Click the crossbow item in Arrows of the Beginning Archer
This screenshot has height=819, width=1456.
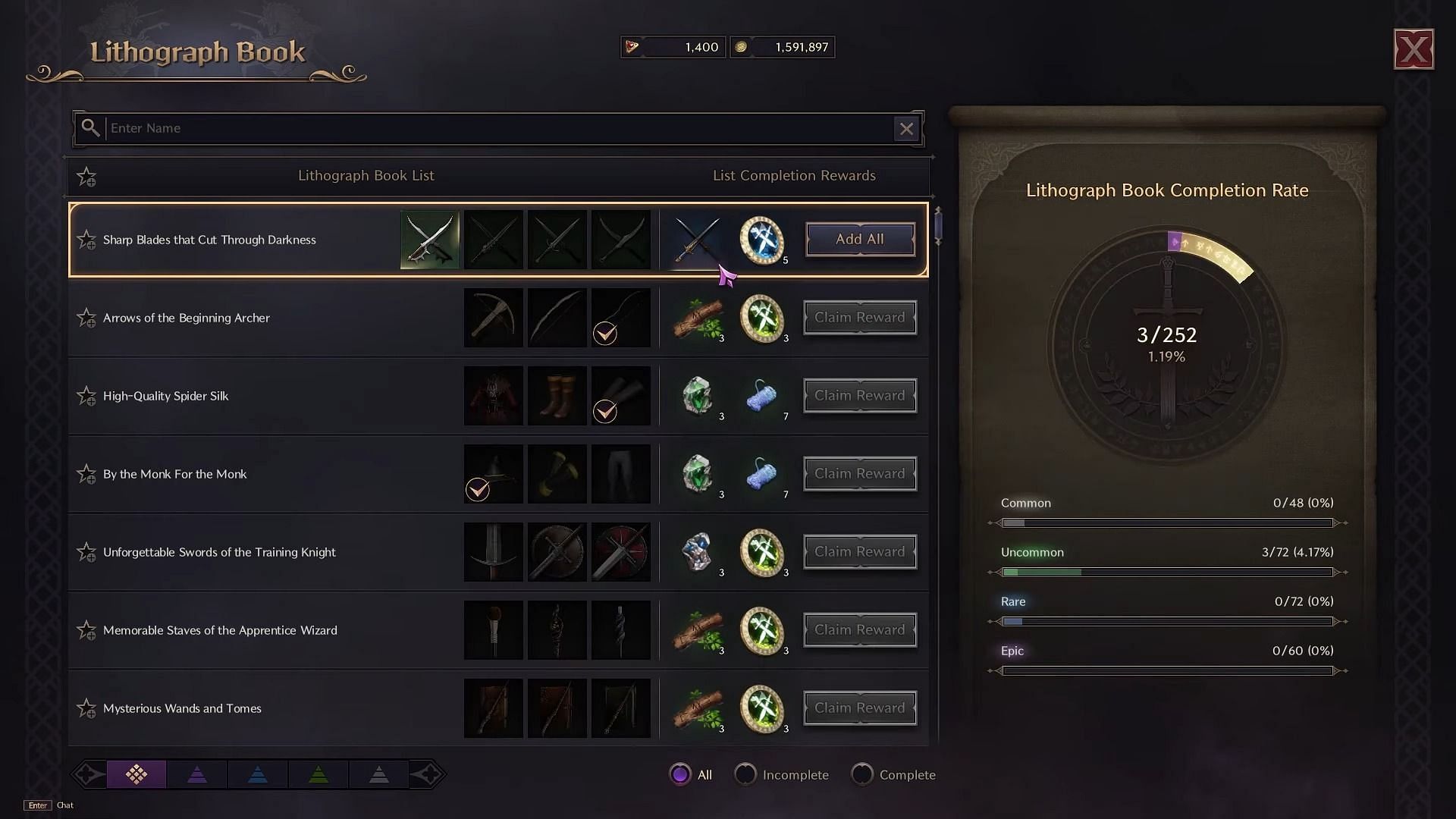[x=494, y=318]
